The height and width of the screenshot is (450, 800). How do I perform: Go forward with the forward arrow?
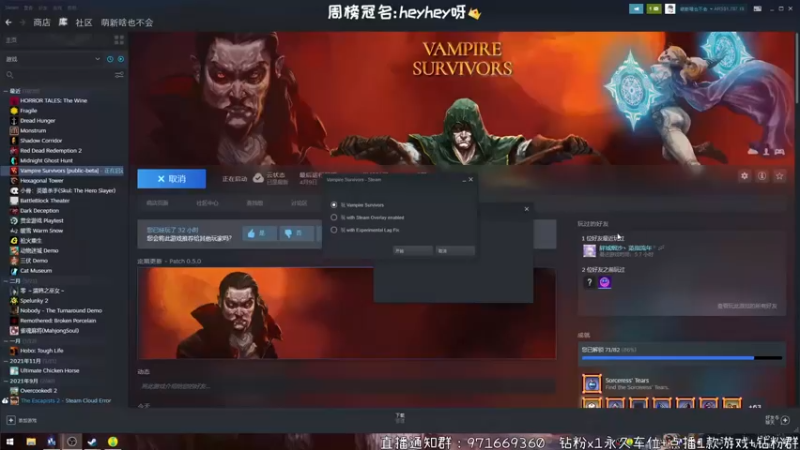pyautogui.click(x=22, y=22)
